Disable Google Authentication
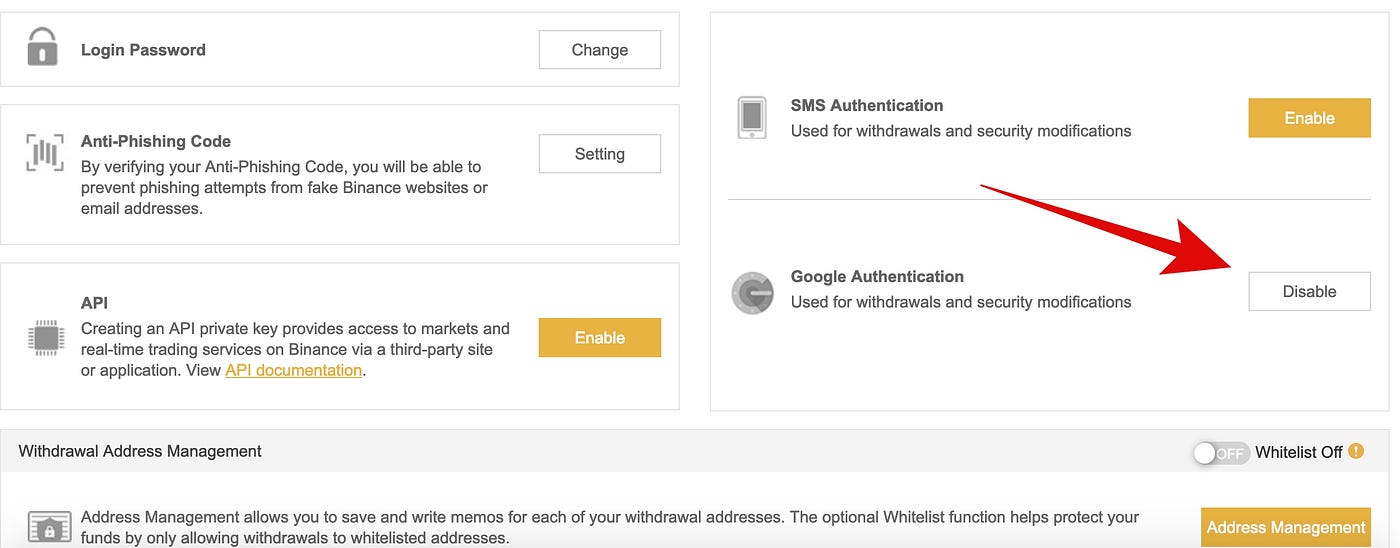 point(1309,291)
